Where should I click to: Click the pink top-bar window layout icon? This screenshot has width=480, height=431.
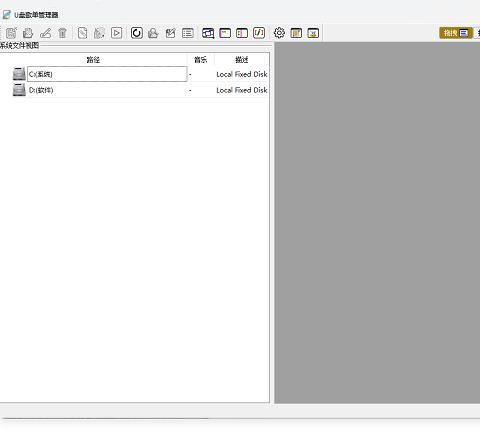click(x=225, y=33)
